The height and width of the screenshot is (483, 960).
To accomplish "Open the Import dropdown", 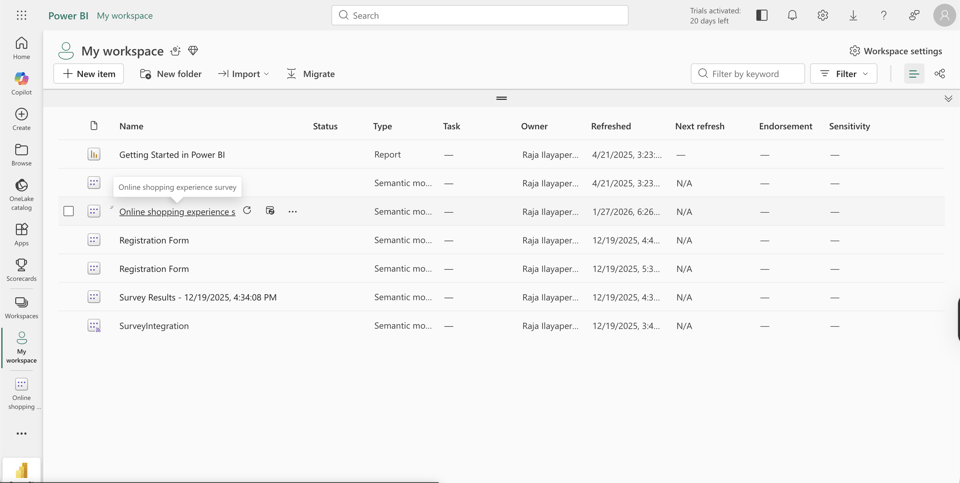I will [243, 73].
